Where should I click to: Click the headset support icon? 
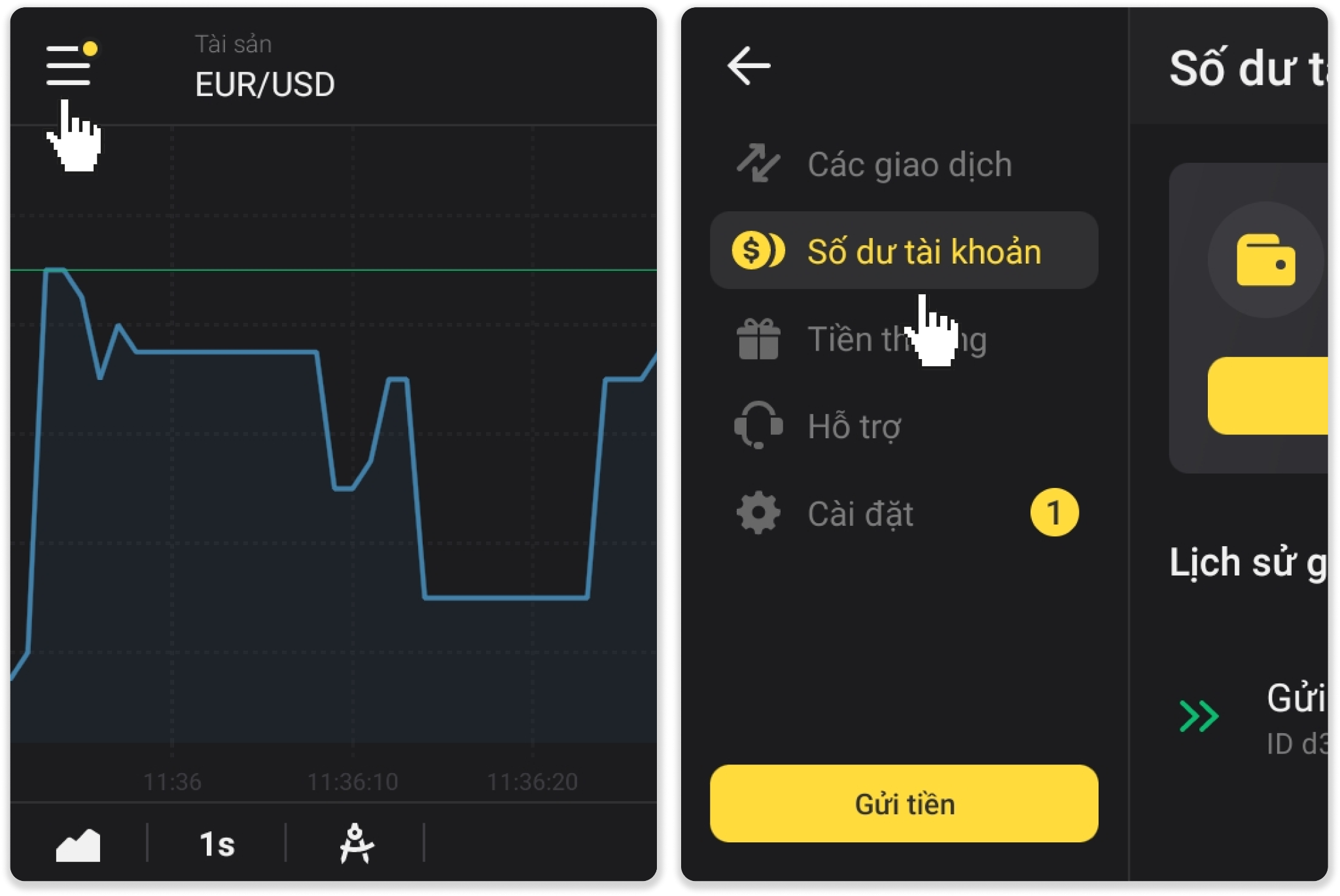tap(758, 426)
